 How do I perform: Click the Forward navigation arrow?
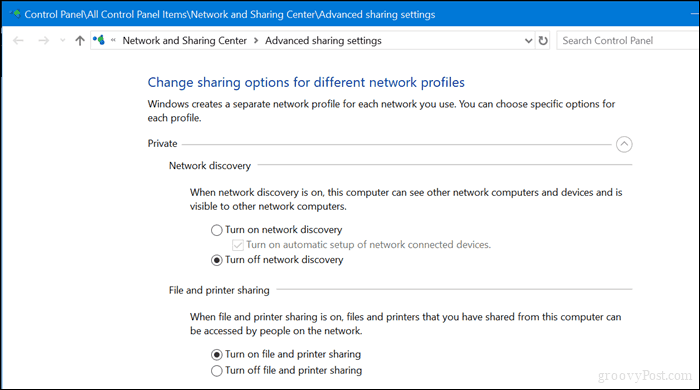[43, 41]
